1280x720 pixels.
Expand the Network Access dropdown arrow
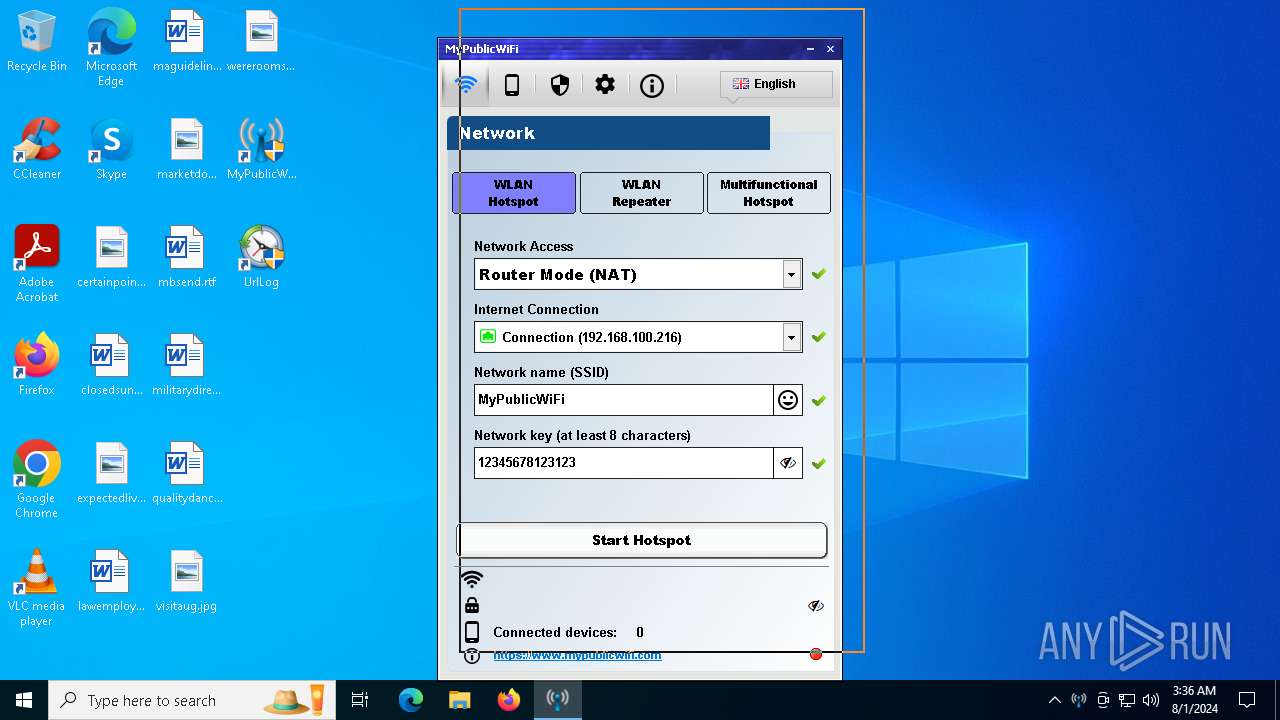point(792,274)
